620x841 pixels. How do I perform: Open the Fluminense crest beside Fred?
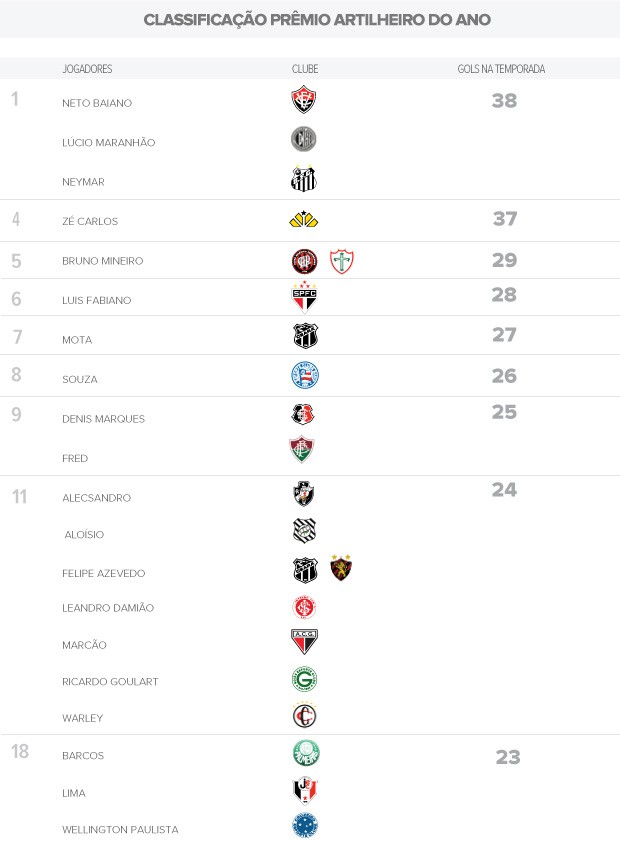(302, 449)
